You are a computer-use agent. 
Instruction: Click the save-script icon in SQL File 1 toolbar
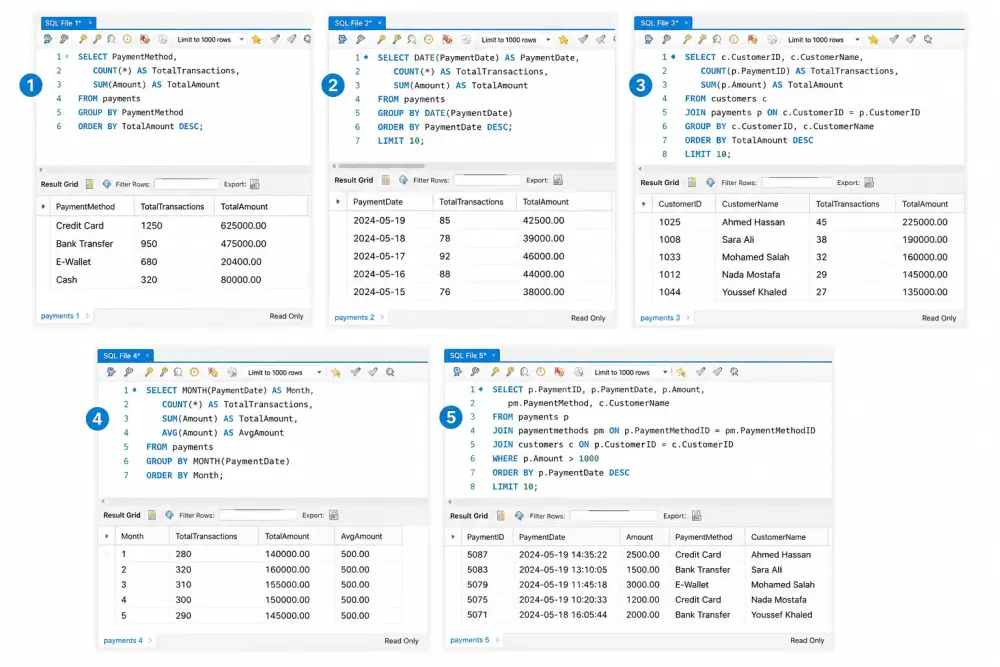64,40
